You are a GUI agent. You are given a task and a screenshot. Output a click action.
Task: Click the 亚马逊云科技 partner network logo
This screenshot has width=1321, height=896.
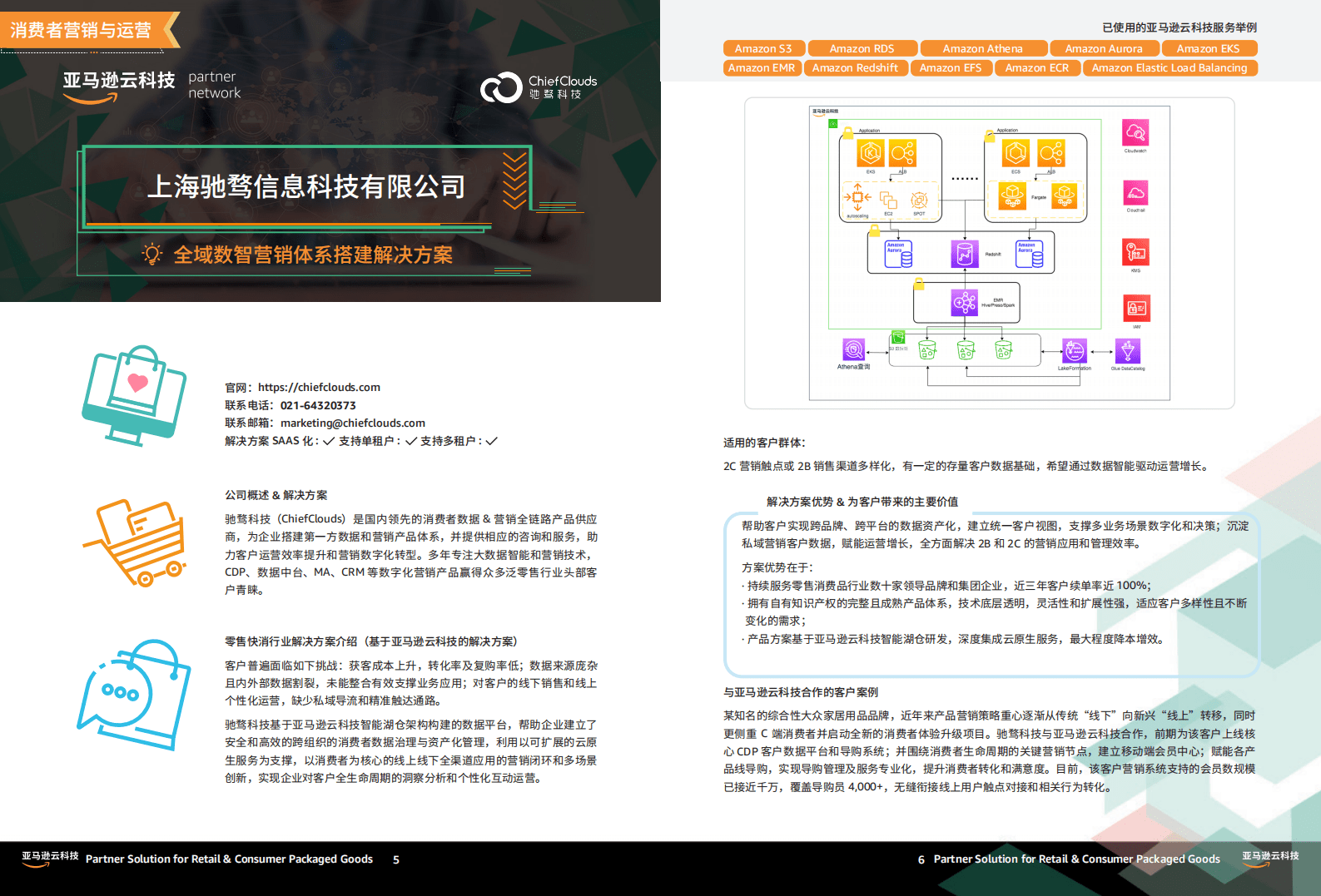[x=151, y=87]
